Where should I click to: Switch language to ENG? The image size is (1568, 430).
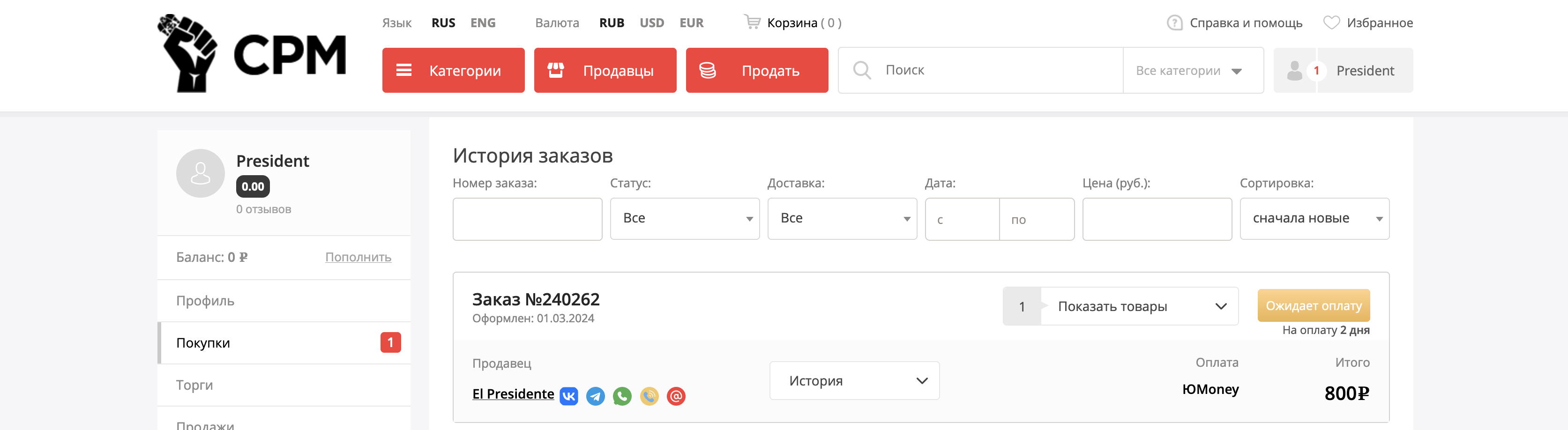(x=483, y=23)
